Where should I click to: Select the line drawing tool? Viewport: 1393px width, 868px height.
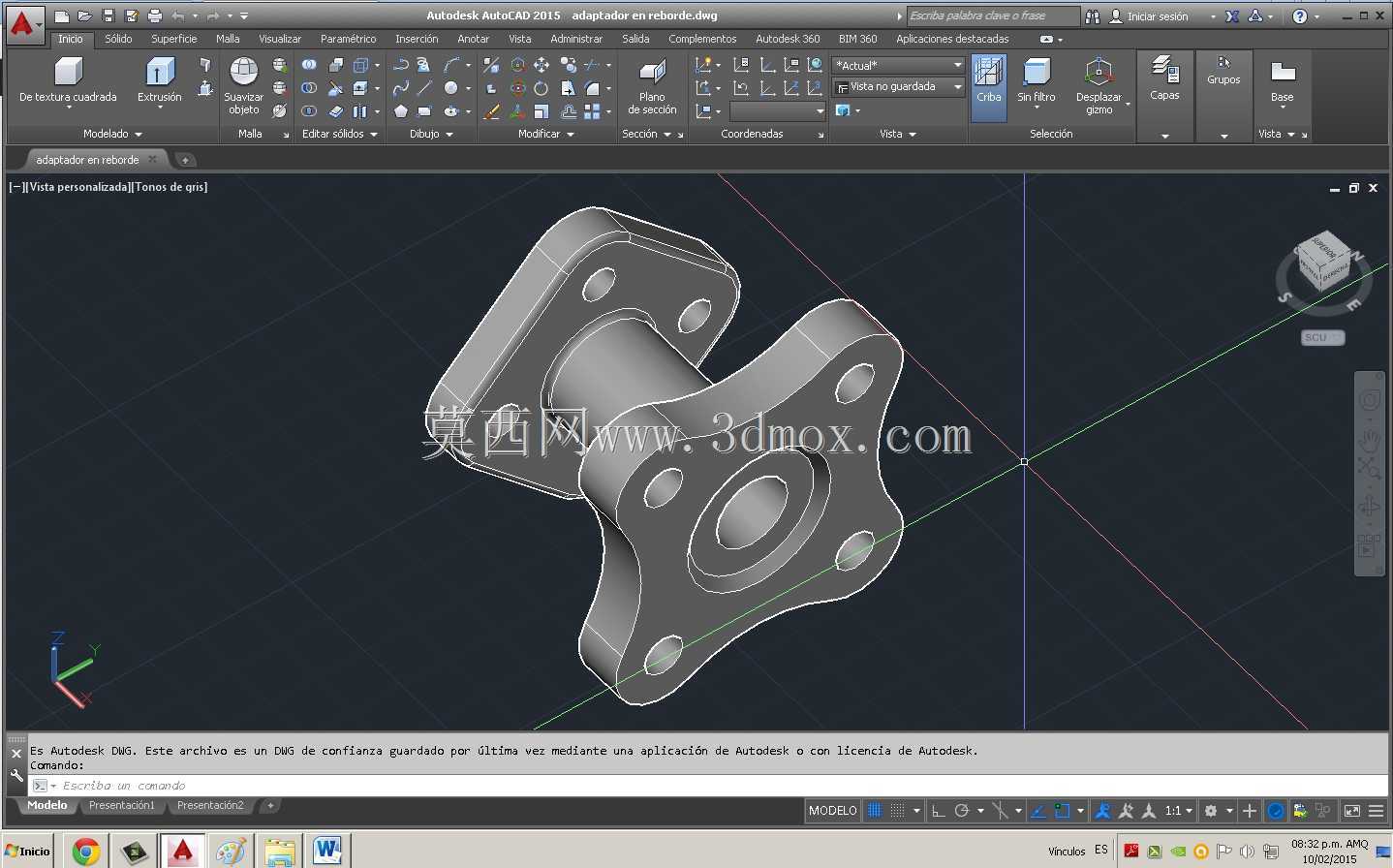pyautogui.click(x=425, y=88)
